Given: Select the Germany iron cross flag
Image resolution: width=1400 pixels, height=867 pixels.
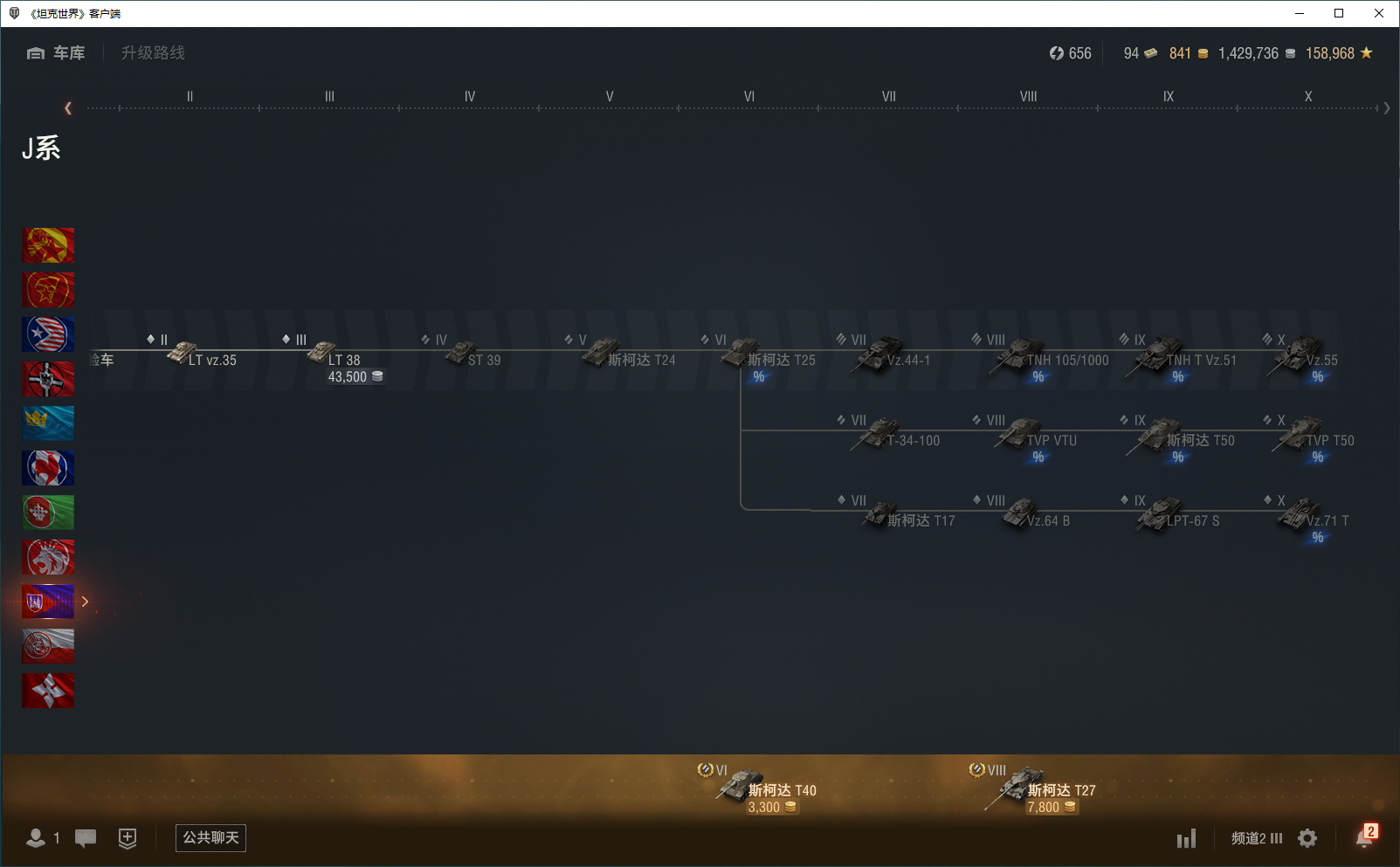Looking at the screenshot, I should pos(48,379).
